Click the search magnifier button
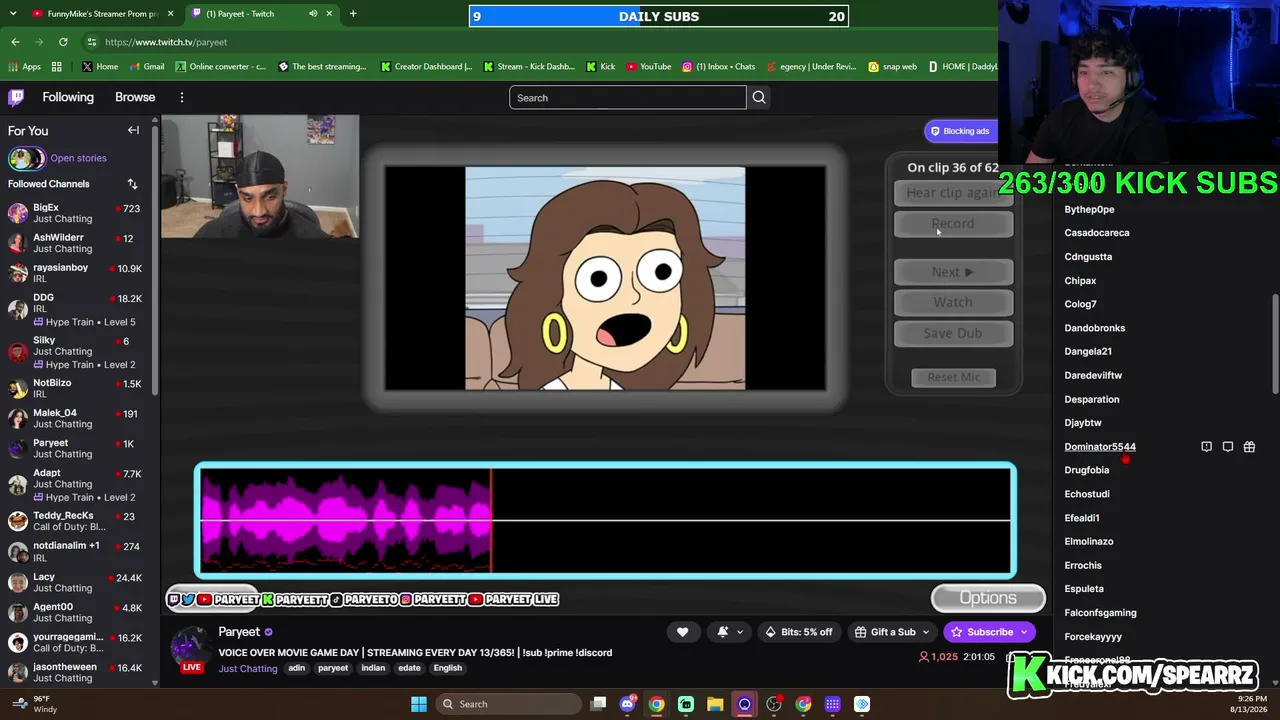Screen dimensions: 1280x720 (759, 97)
